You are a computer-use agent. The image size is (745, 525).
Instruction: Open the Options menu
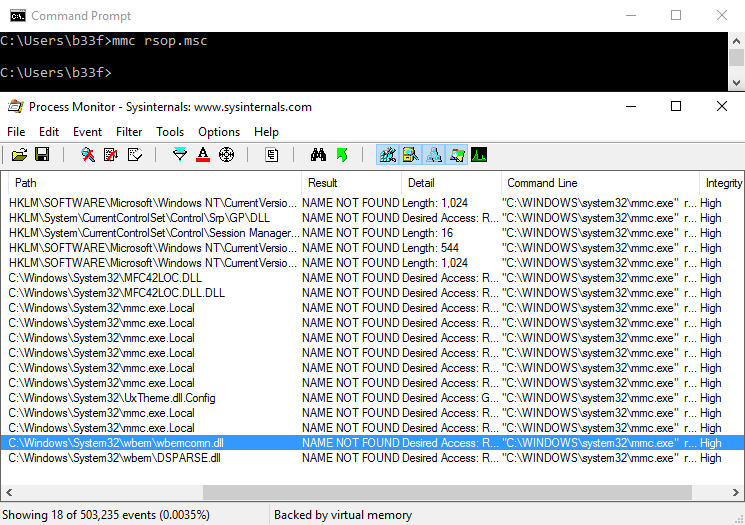[x=219, y=132]
